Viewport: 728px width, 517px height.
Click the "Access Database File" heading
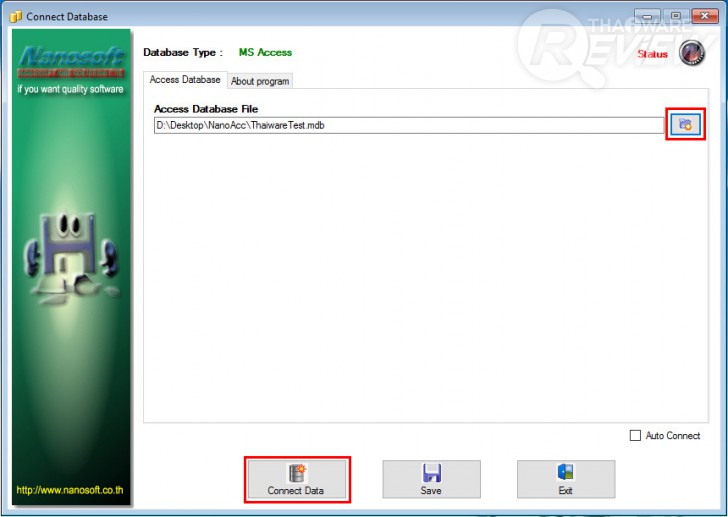(x=206, y=109)
